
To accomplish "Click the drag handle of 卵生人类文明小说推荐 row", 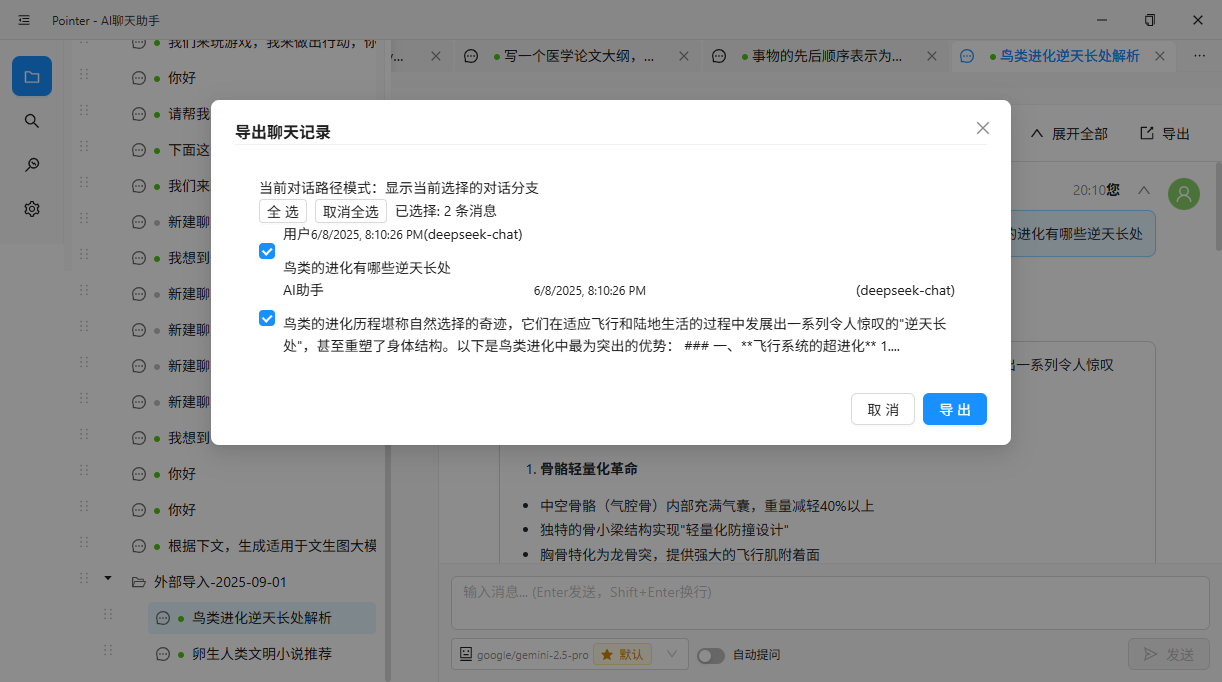I will point(107,651).
